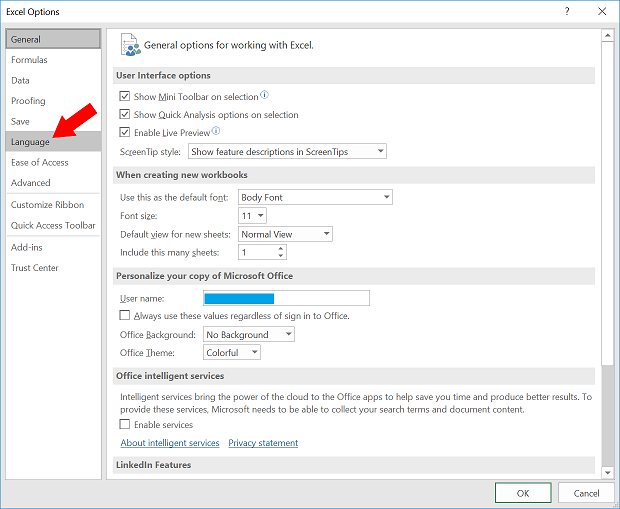Open the Save category

point(53,121)
